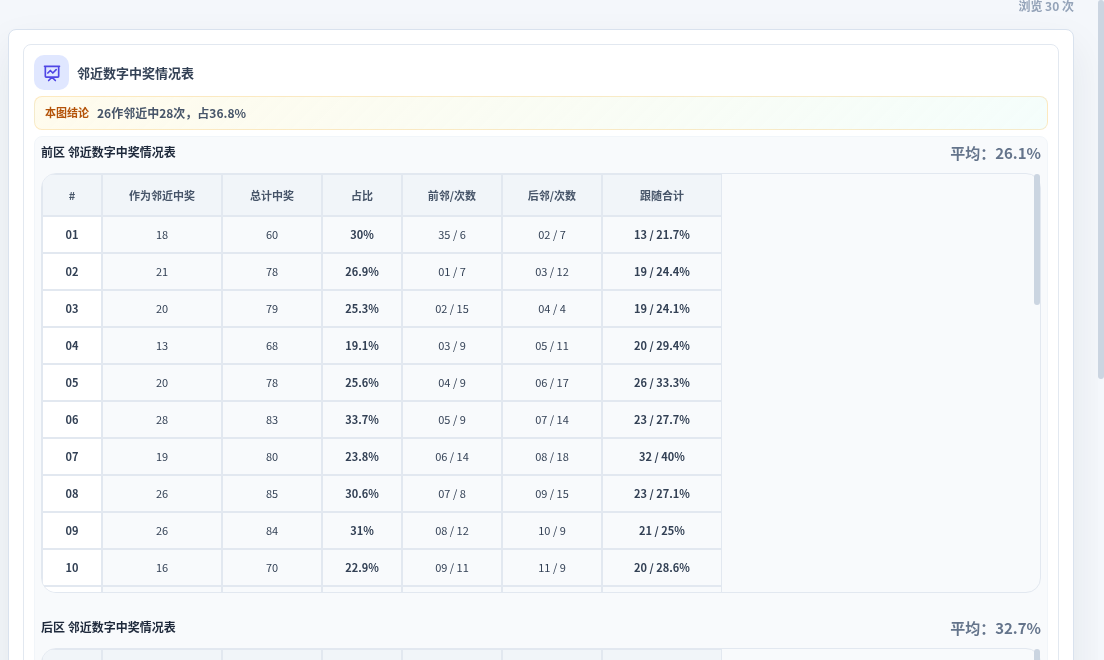Image resolution: width=1104 pixels, height=660 pixels.
Task: Click the chart presentation icon beside the title
Action: pyautogui.click(x=51, y=73)
